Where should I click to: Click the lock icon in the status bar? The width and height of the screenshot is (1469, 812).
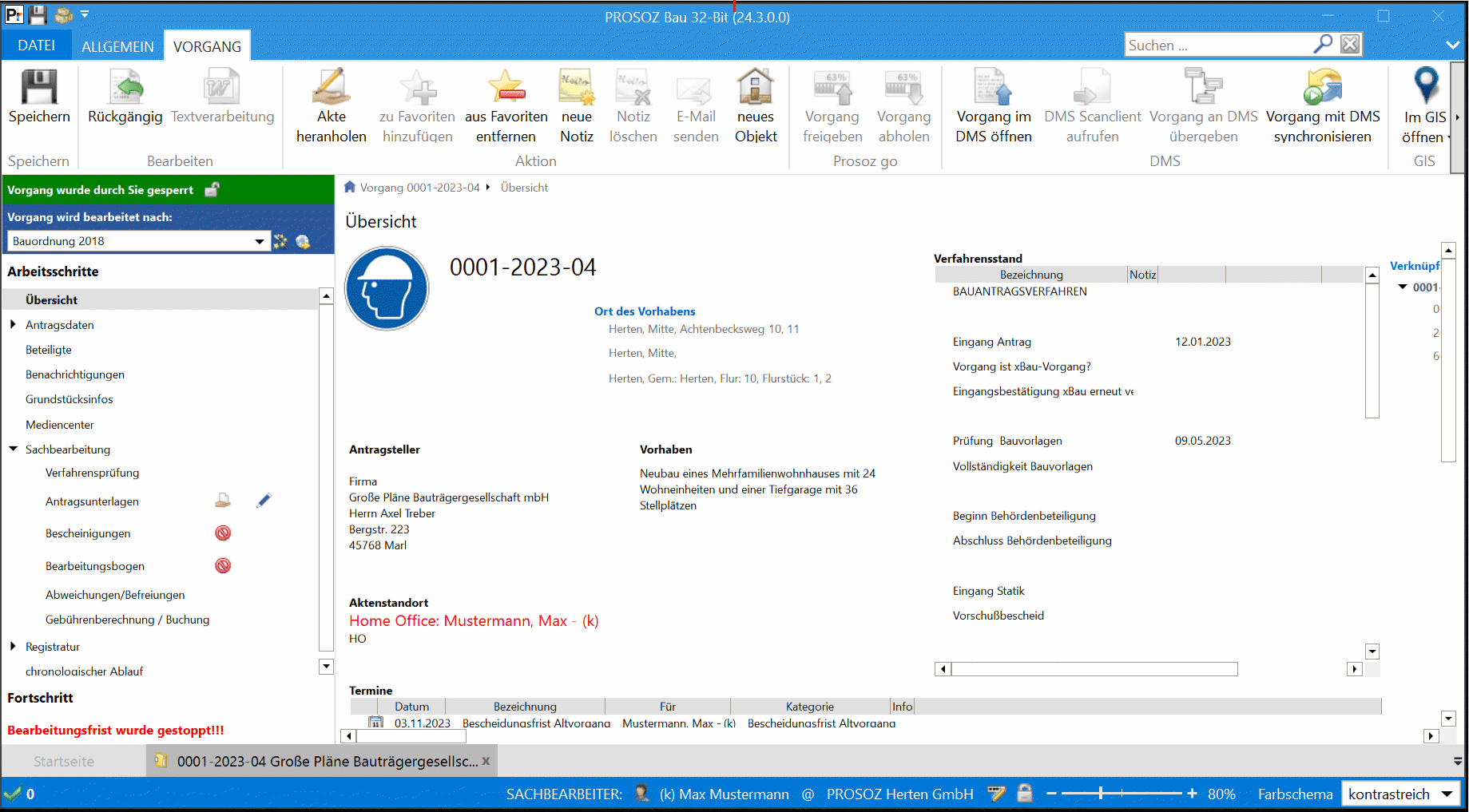pos(1025,793)
